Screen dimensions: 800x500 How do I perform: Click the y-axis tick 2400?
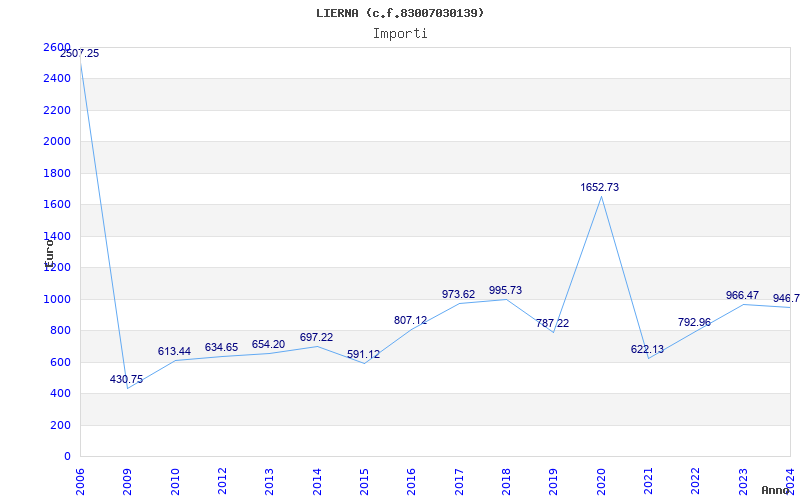coord(57,79)
